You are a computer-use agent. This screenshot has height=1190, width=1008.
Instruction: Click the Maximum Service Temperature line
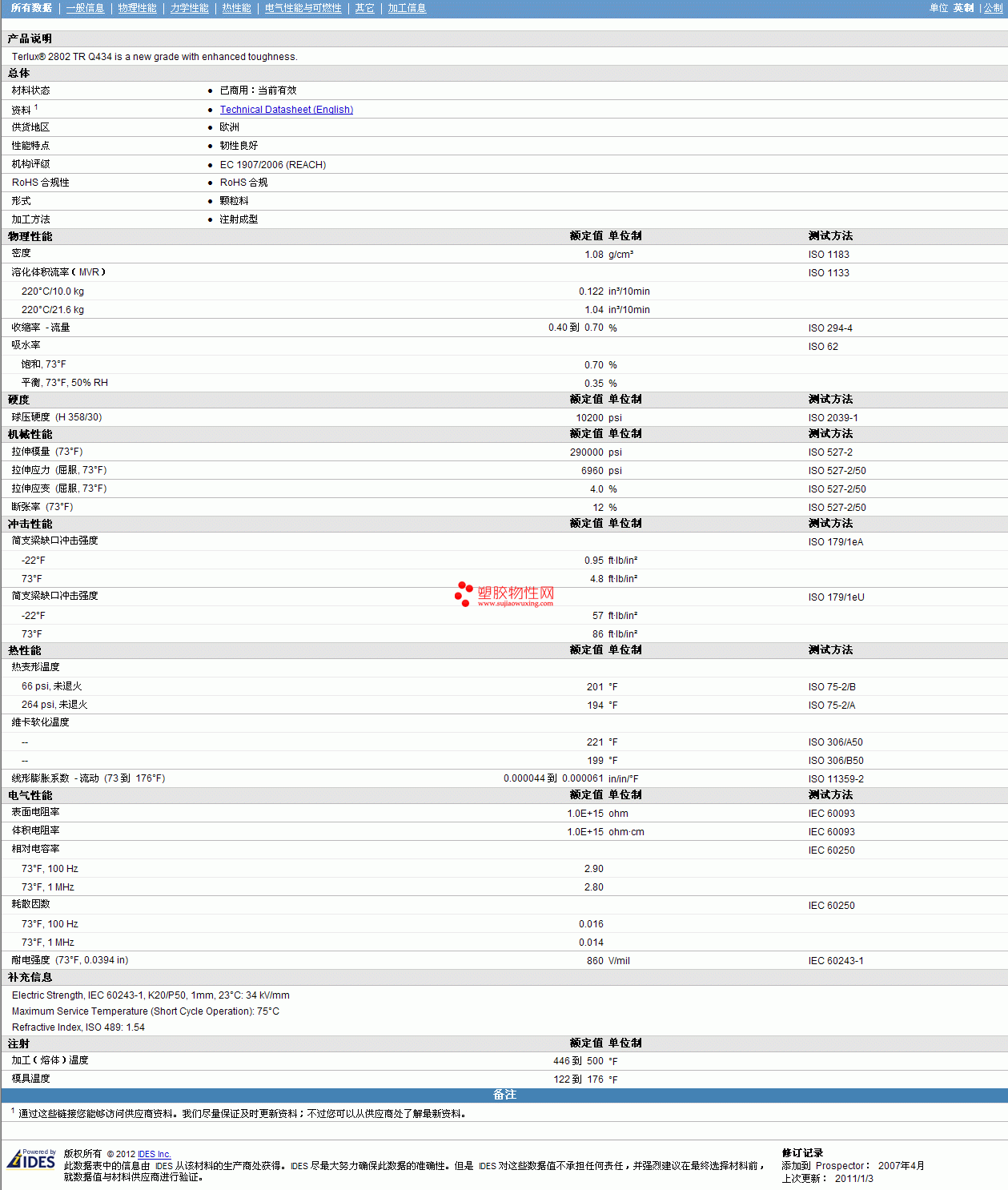[146, 1011]
